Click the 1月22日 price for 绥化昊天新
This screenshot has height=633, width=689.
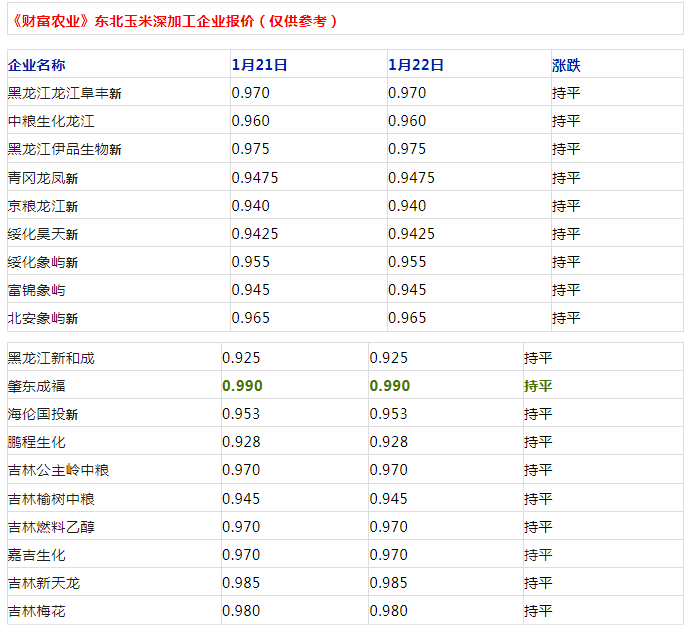(x=411, y=234)
